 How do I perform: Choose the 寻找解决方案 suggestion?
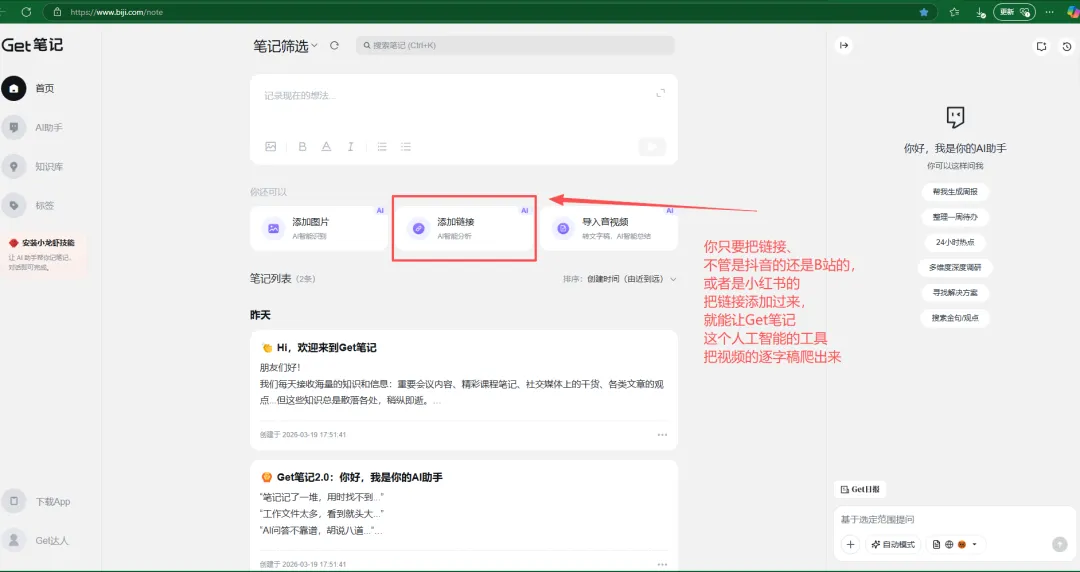tap(955, 293)
